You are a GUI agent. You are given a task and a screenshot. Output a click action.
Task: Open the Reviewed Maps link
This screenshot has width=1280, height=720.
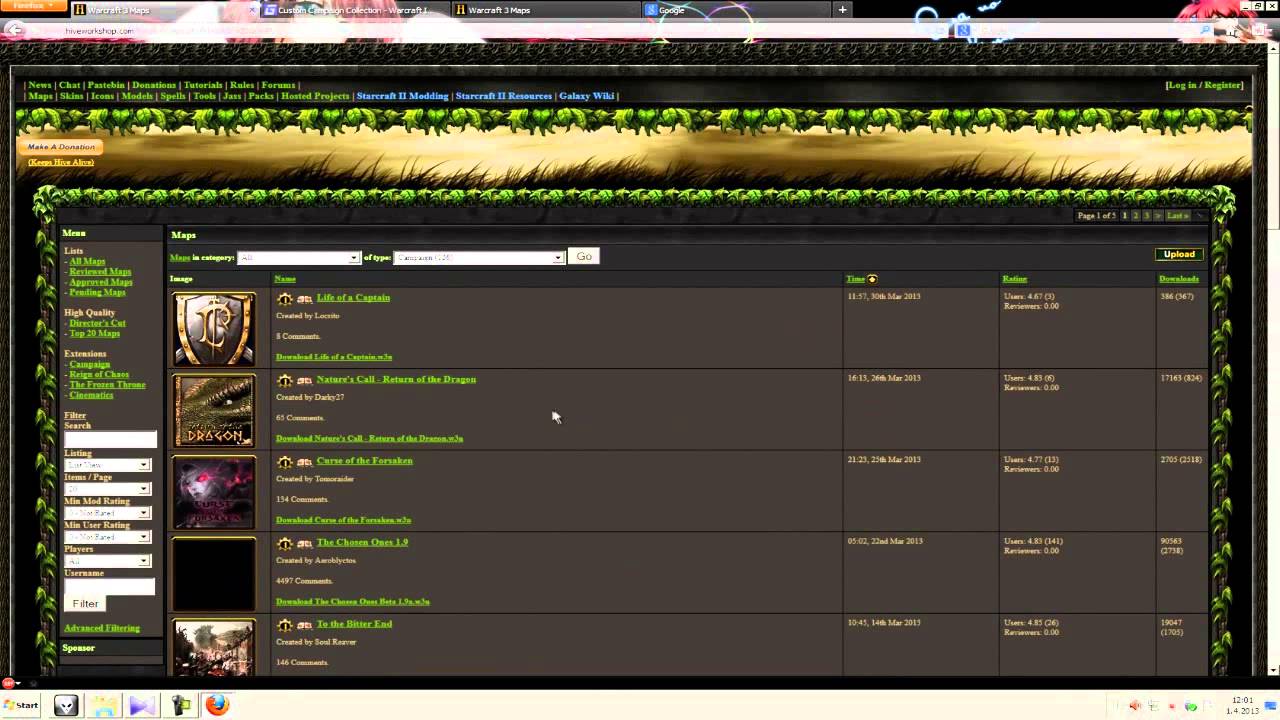[100, 271]
